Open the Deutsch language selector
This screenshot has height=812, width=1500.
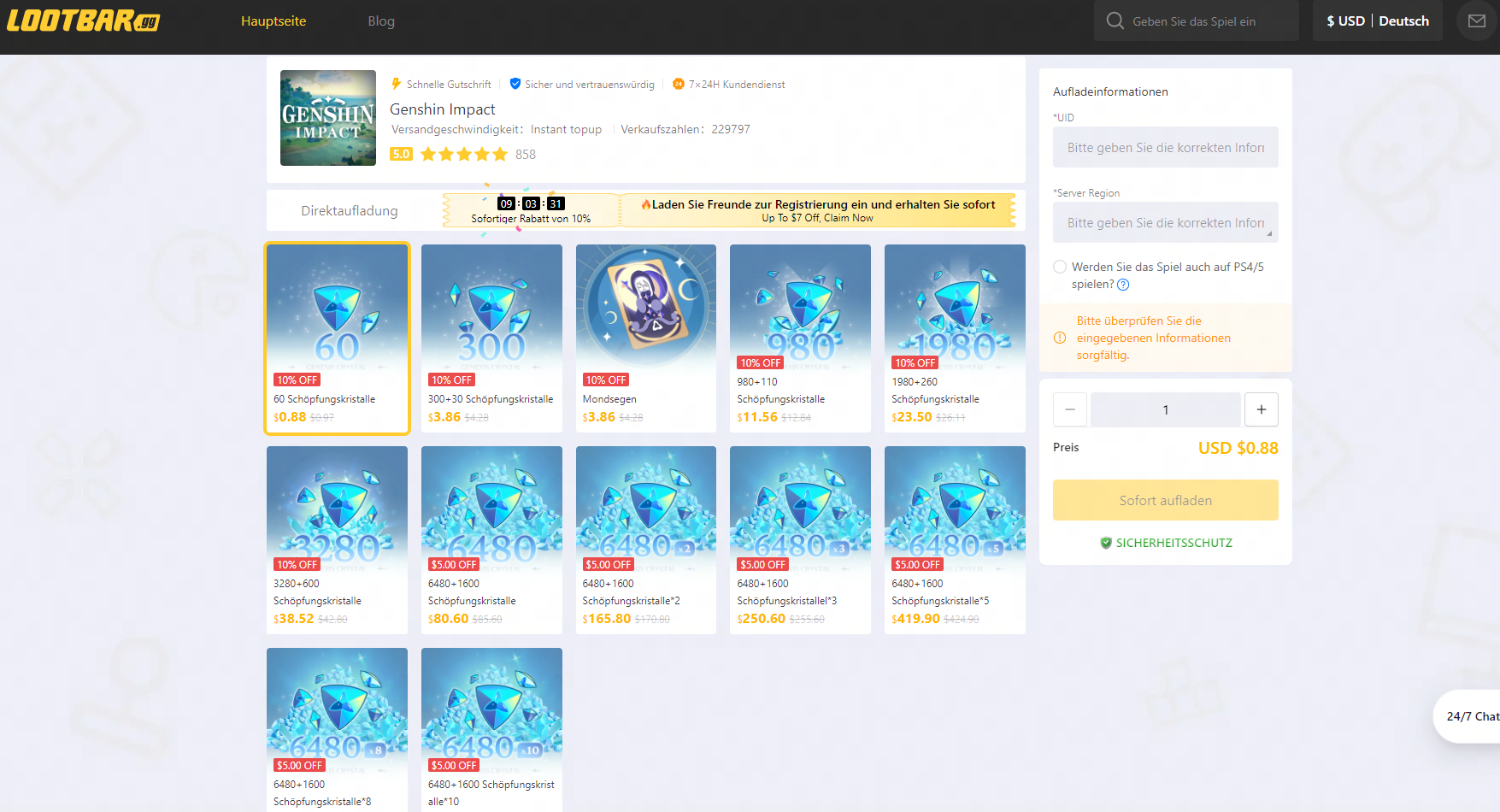[x=1403, y=21]
